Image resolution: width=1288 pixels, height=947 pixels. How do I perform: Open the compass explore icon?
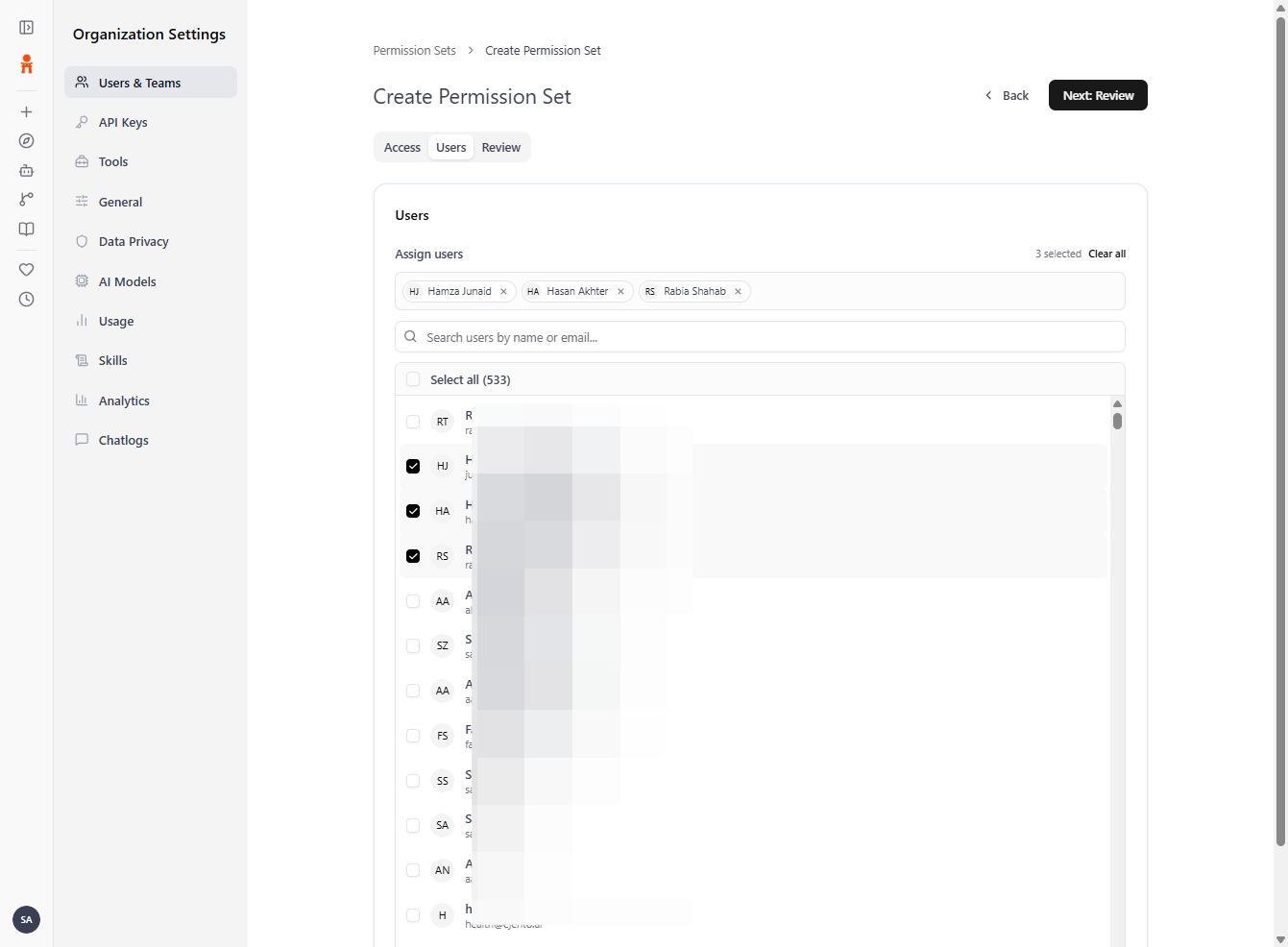[x=27, y=141]
